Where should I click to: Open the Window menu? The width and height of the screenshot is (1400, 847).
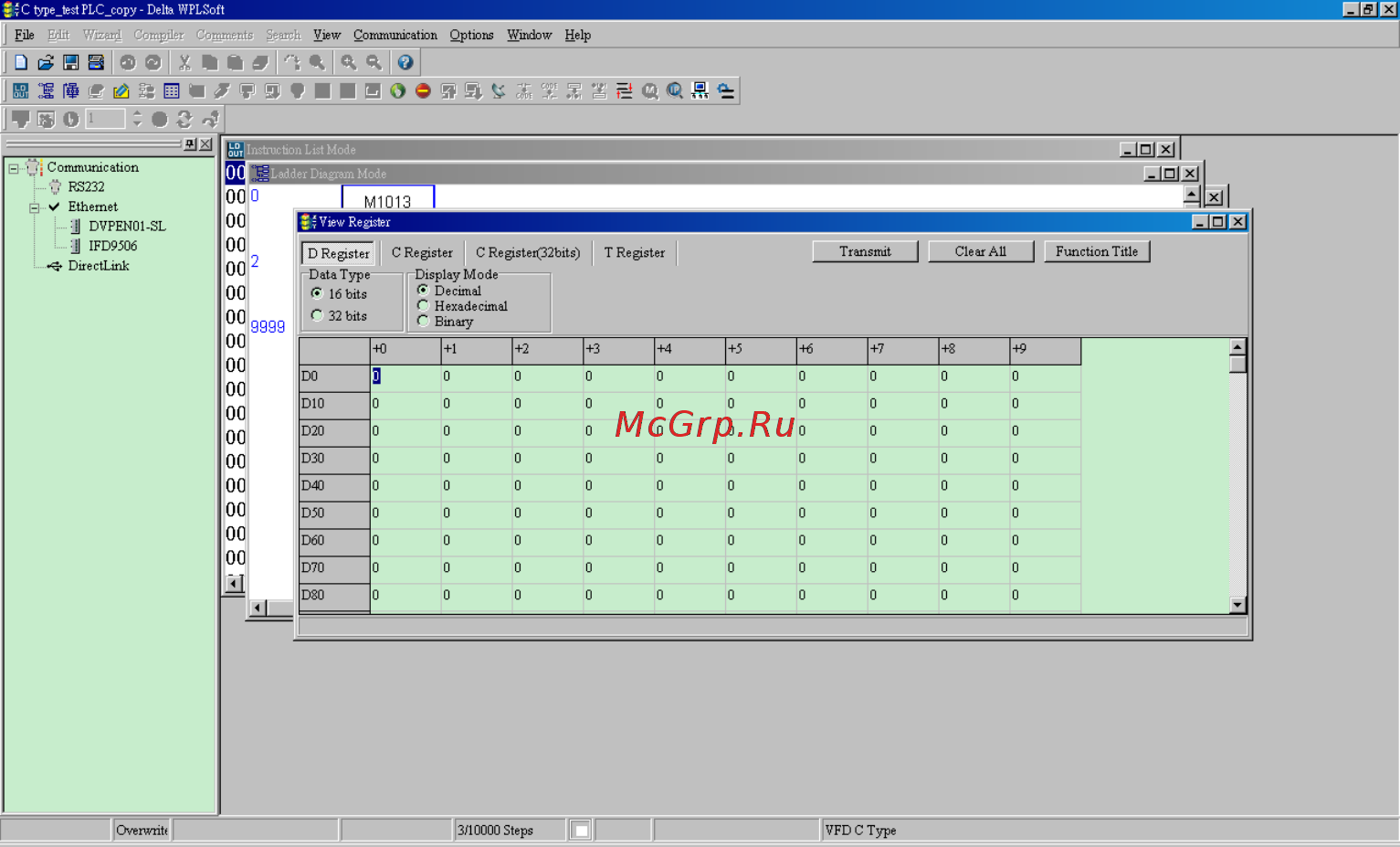pyautogui.click(x=530, y=35)
